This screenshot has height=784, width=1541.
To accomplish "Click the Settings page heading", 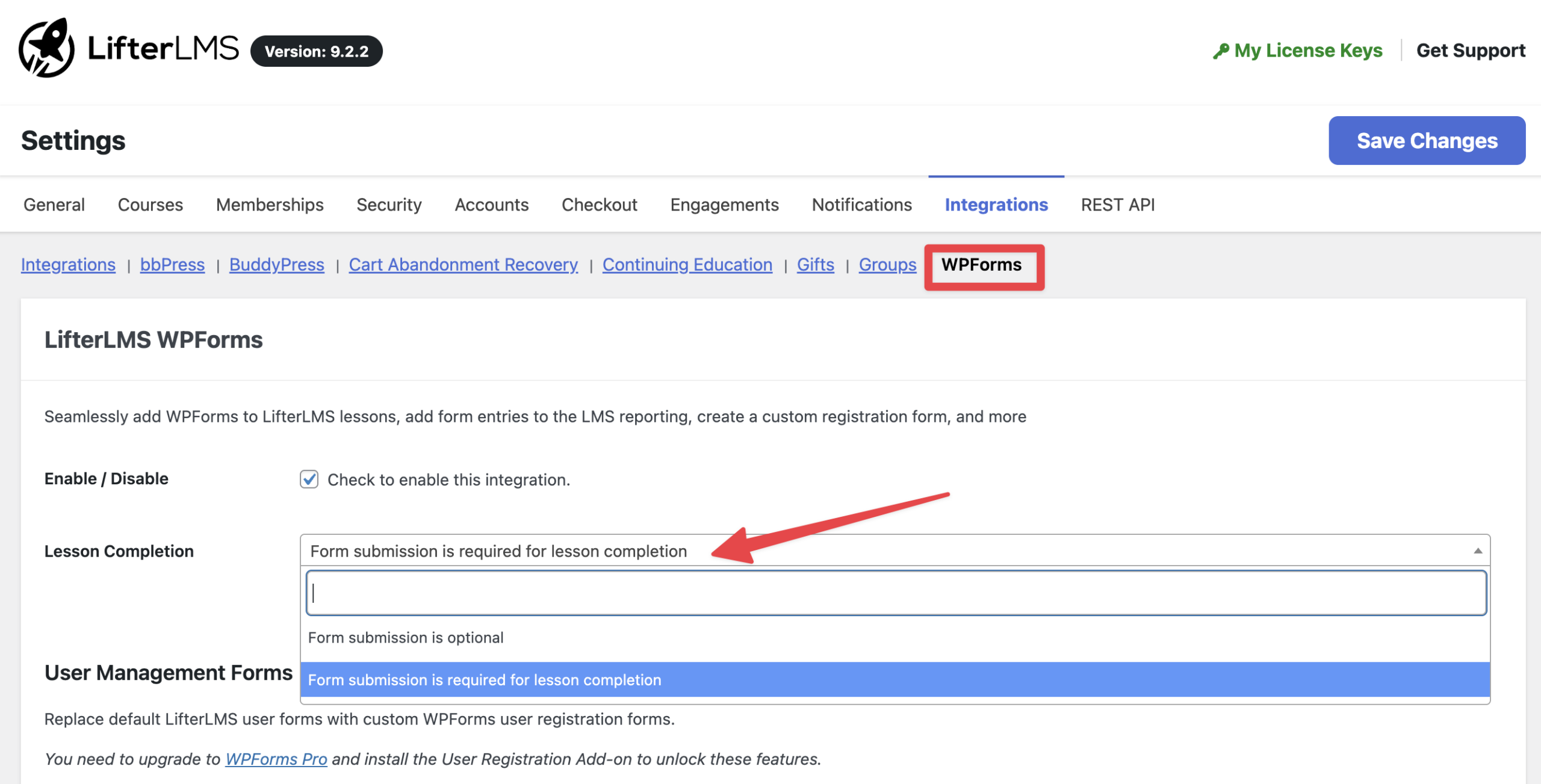I will coord(73,141).
